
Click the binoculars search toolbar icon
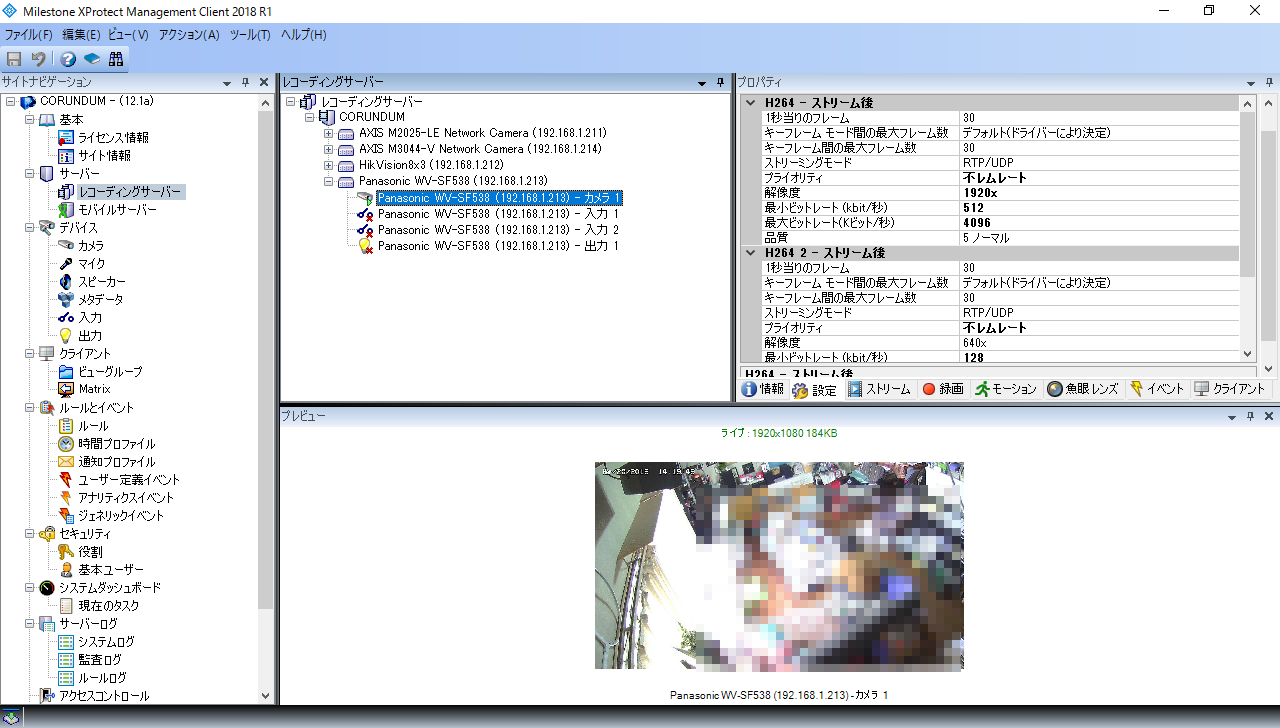point(116,59)
